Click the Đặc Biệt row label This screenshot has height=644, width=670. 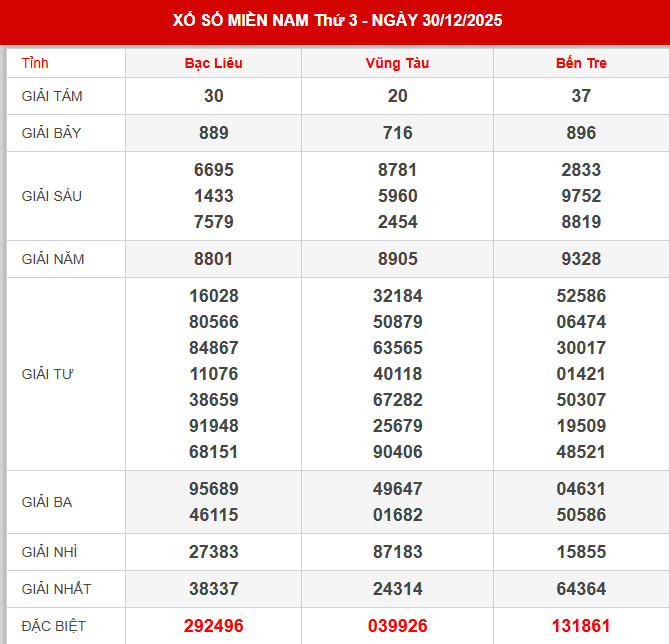coord(51,626)
